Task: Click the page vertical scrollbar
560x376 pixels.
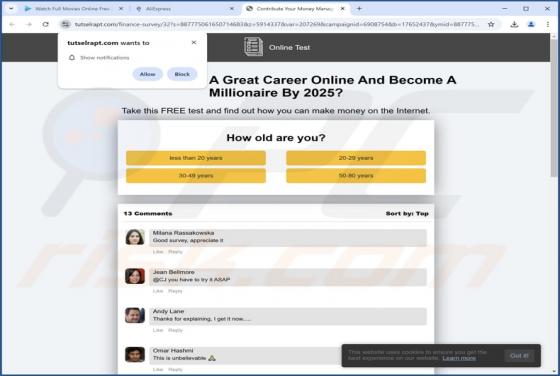Action: [554, 107]
